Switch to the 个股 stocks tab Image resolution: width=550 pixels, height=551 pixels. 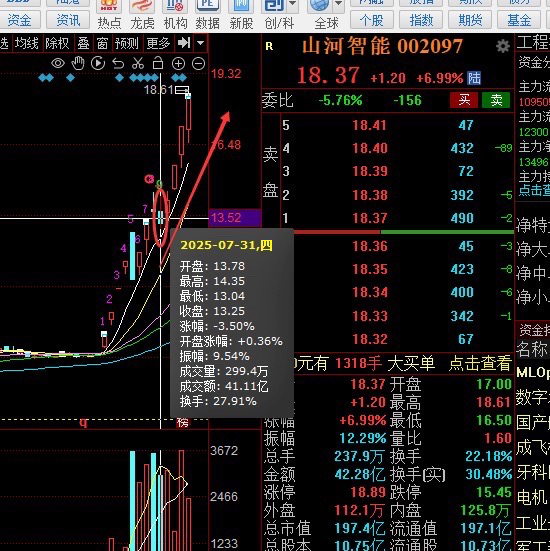(372, 20)
